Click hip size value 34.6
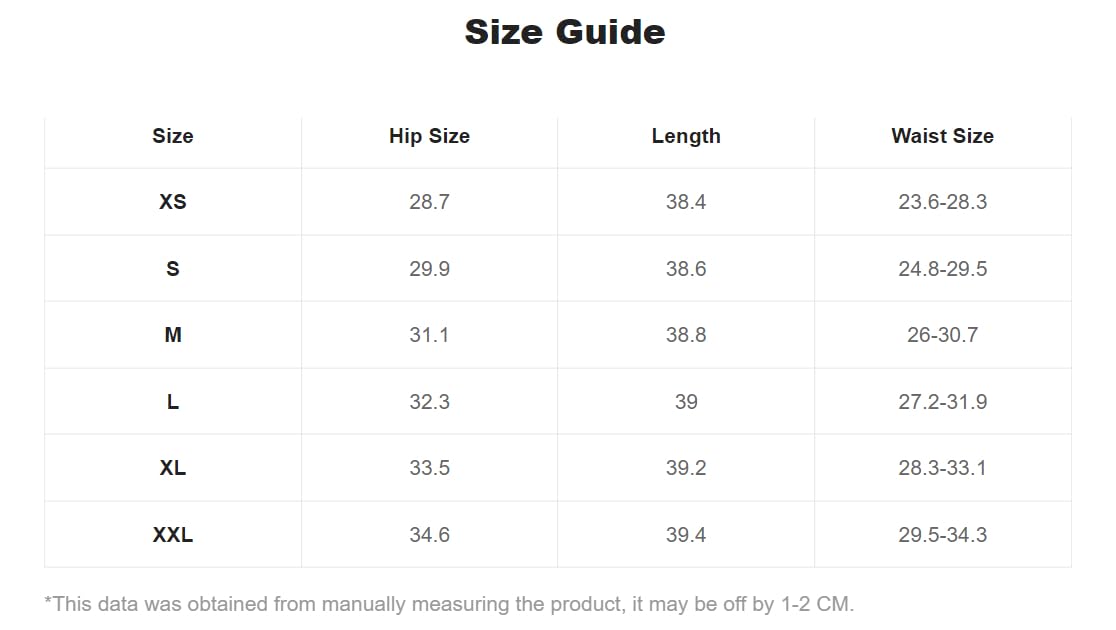 [x=429, y=535]
